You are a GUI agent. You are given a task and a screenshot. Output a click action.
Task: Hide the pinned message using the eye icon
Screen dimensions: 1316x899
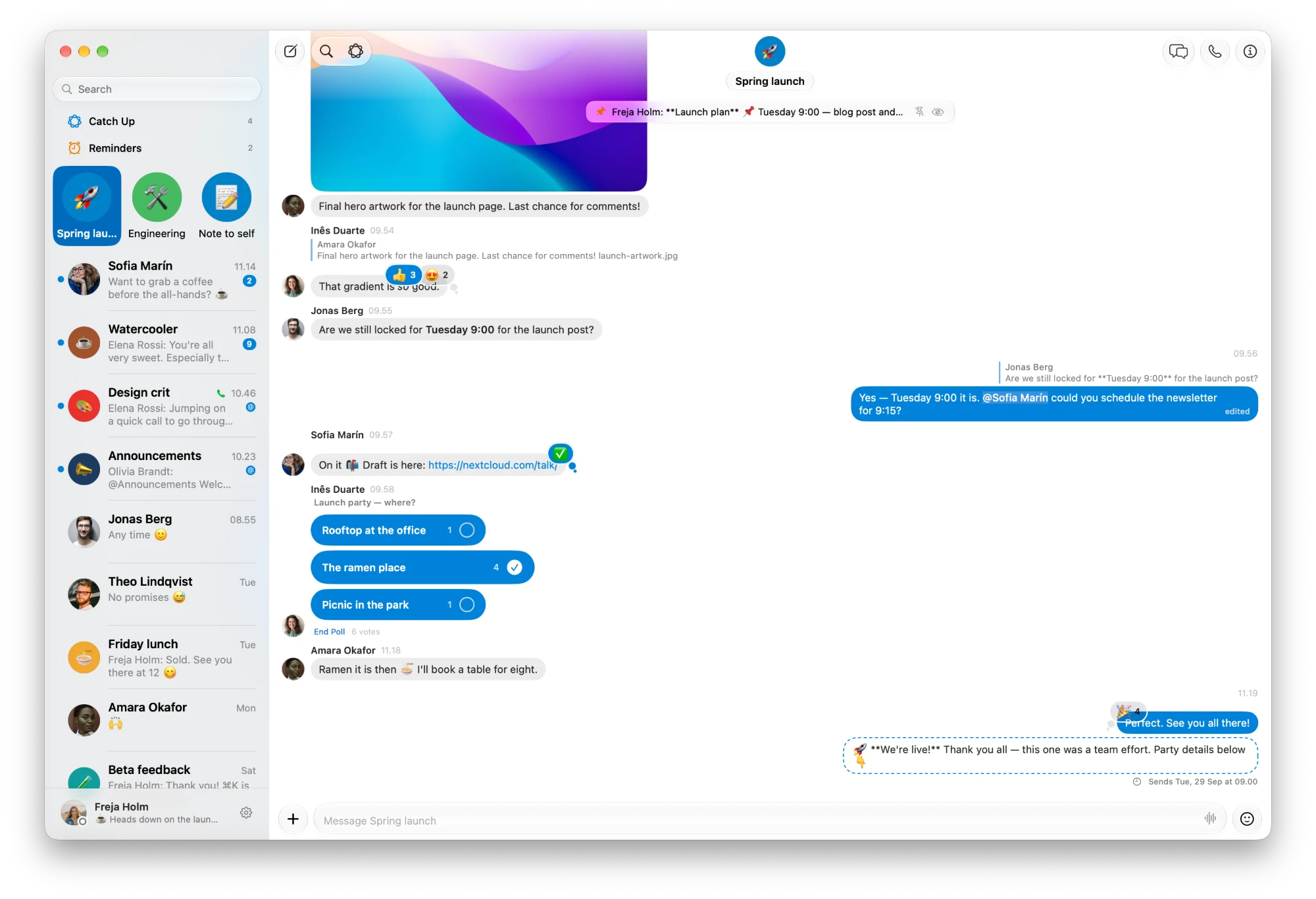coord(938,112)
